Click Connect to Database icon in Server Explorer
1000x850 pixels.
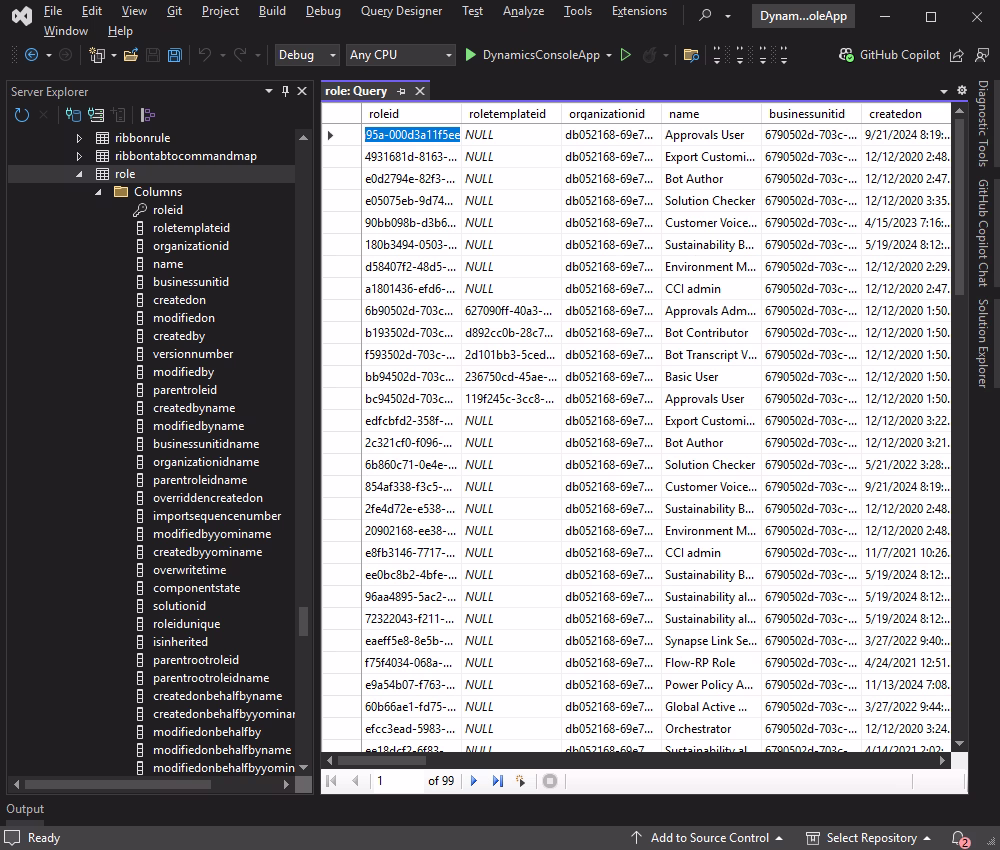(73, 115)
